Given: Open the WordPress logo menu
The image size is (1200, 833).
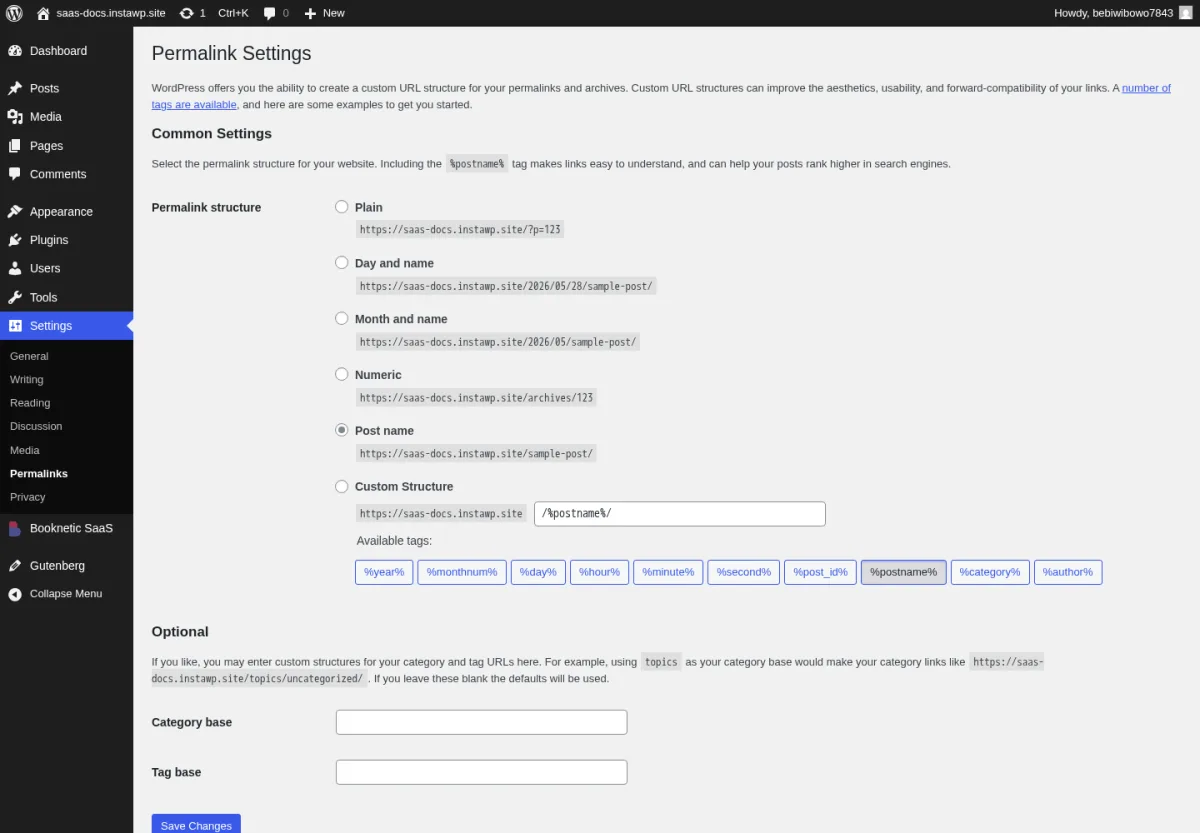Looking at the screenshot, I should [x=14, y=13].
